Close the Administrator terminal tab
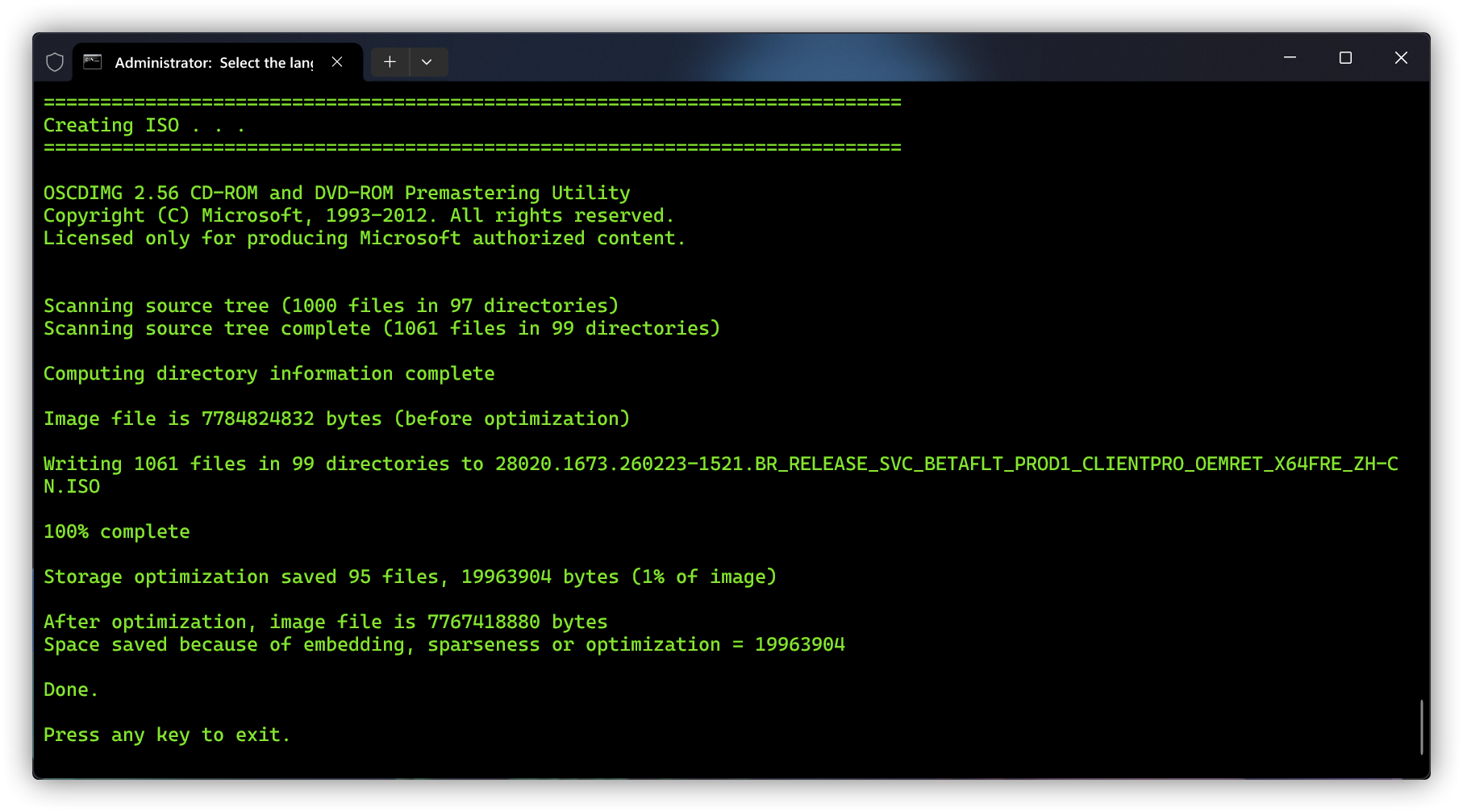The height and width of the screenshot is (812, 1463). (337, 62)
